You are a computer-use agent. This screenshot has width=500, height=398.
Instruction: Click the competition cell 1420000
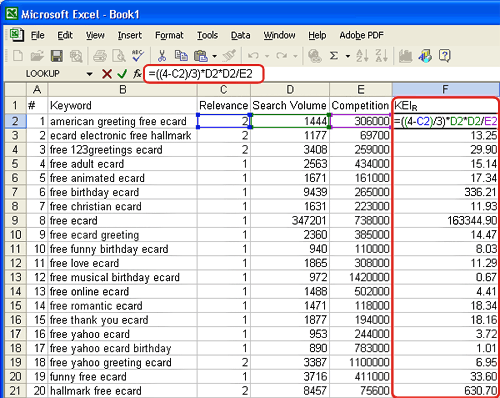click(x=361, y=277)
